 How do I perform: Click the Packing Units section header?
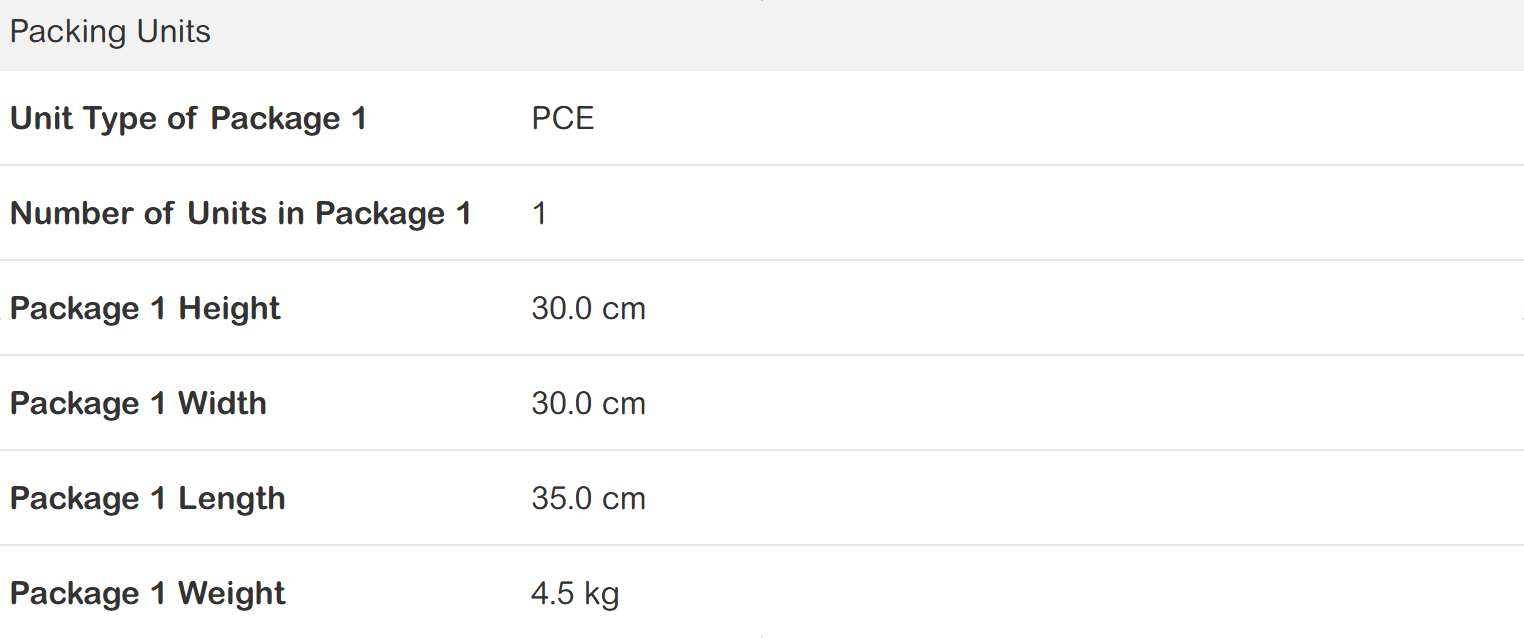110,32
